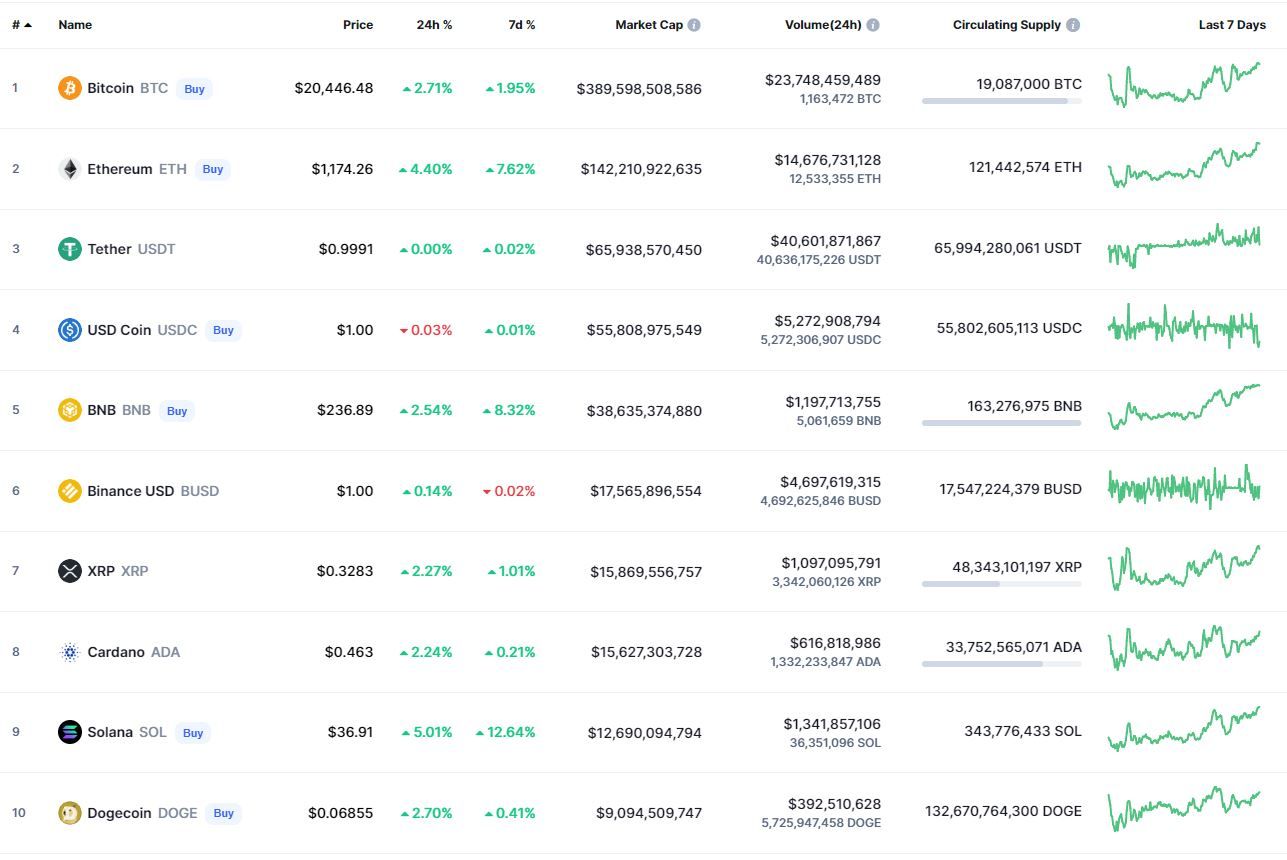Click the Buy button for BNB
Image resolution: width=1287 pixels, height=860 pixels.
point(177,411)
